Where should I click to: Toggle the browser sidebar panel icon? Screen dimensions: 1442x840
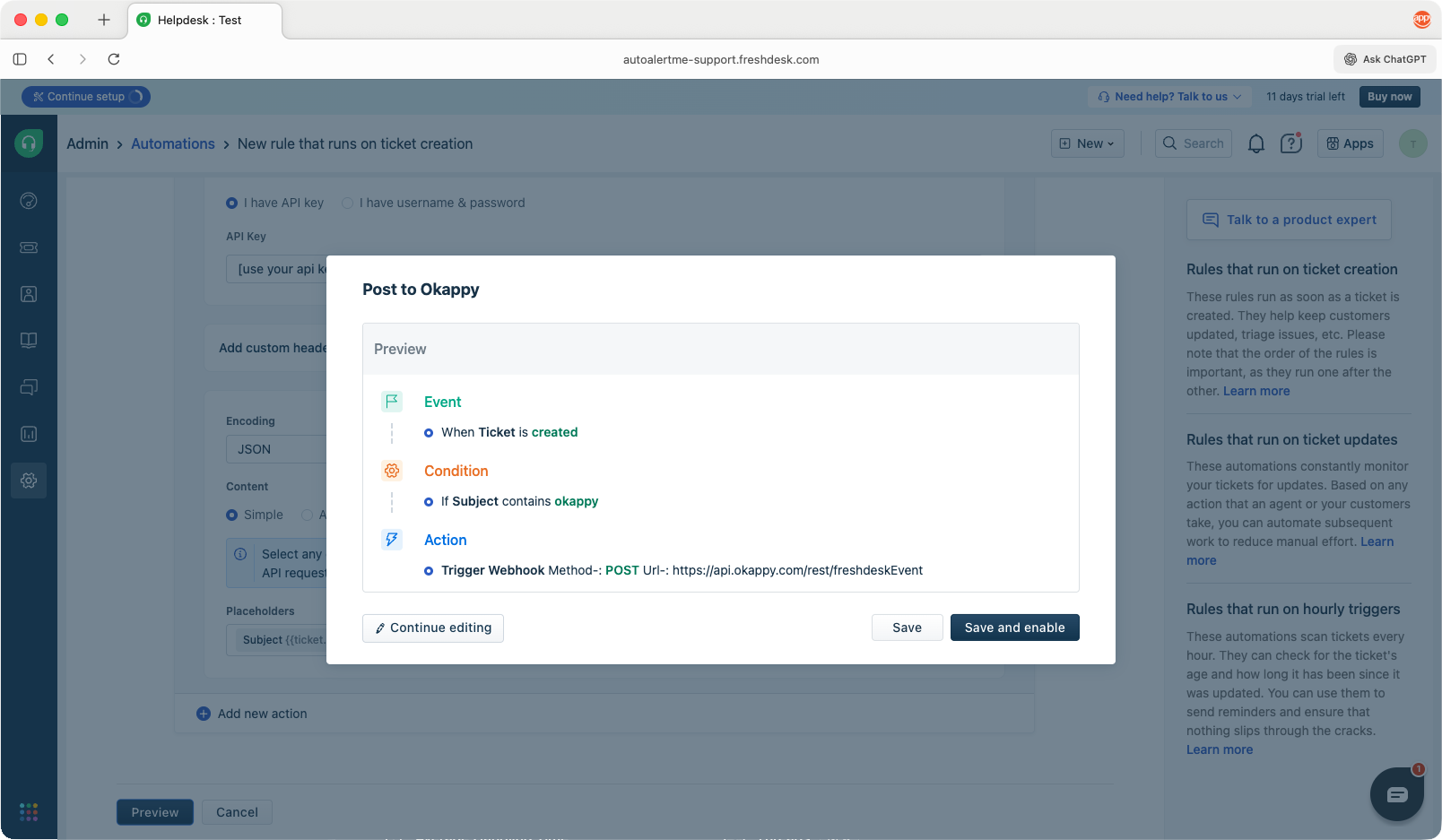coord(20,59)
